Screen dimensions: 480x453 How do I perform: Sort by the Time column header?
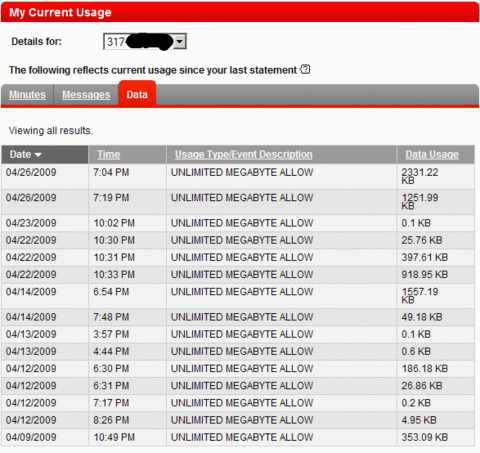[x=109, y=154]
